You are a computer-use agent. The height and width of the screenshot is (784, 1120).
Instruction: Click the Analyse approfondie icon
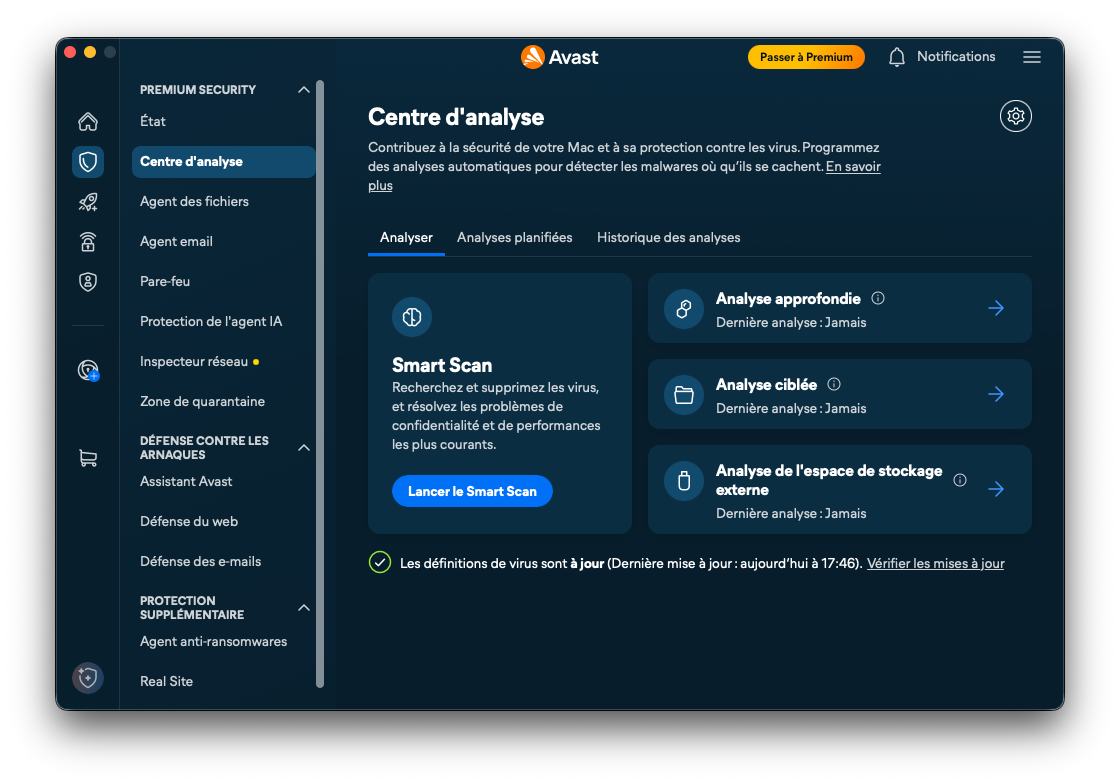(684, 308)
